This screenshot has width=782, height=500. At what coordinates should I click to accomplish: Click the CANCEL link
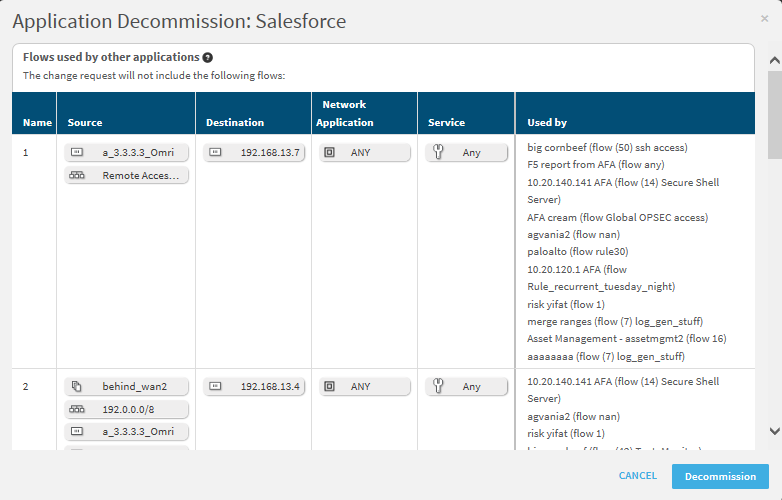[x=637, y=476]
